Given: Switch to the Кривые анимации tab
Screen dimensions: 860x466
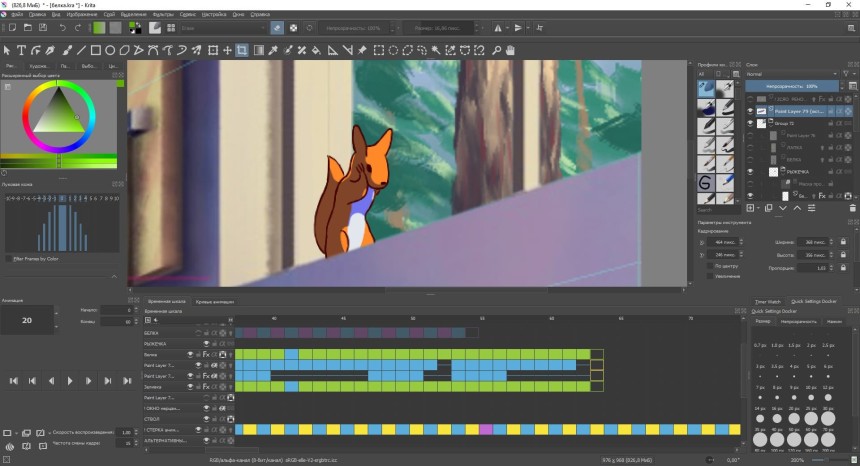Looking at the screenshot, I should (216, 300).
